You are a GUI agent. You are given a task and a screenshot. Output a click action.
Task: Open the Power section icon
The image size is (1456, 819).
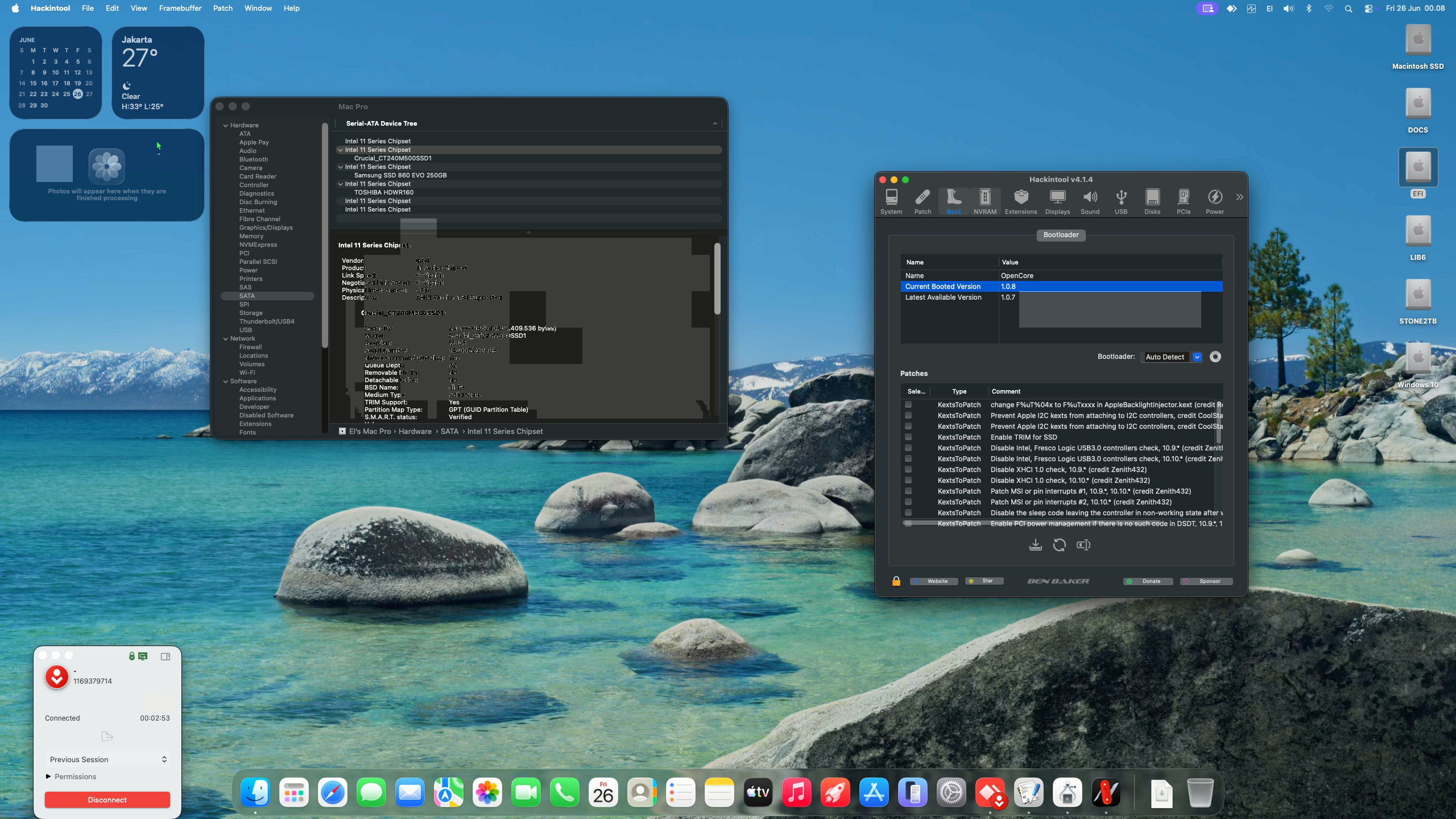[1215, 202]
